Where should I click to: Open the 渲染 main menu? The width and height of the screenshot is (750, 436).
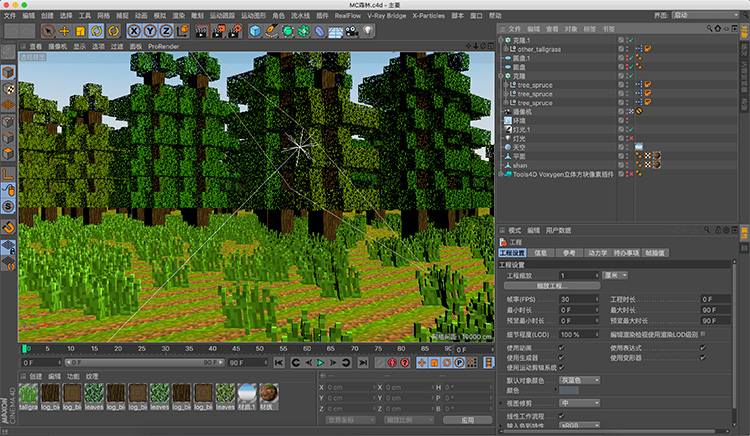click(x=178, y=15)
